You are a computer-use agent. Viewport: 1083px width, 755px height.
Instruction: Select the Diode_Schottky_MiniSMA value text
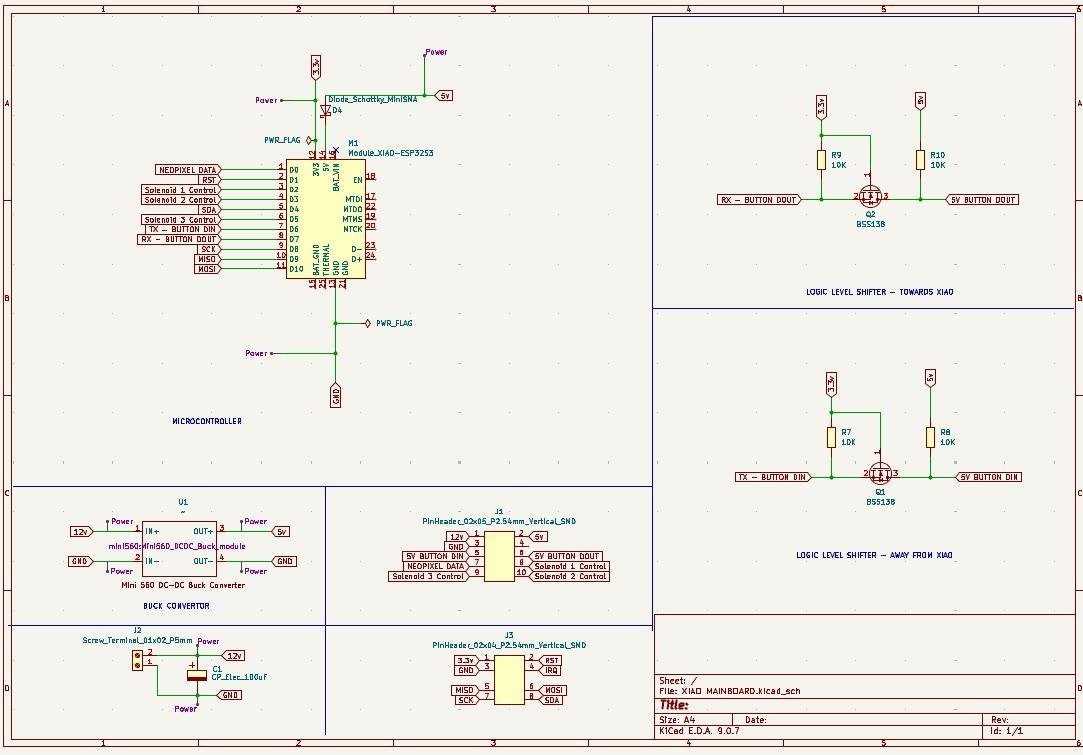point(372,99)
